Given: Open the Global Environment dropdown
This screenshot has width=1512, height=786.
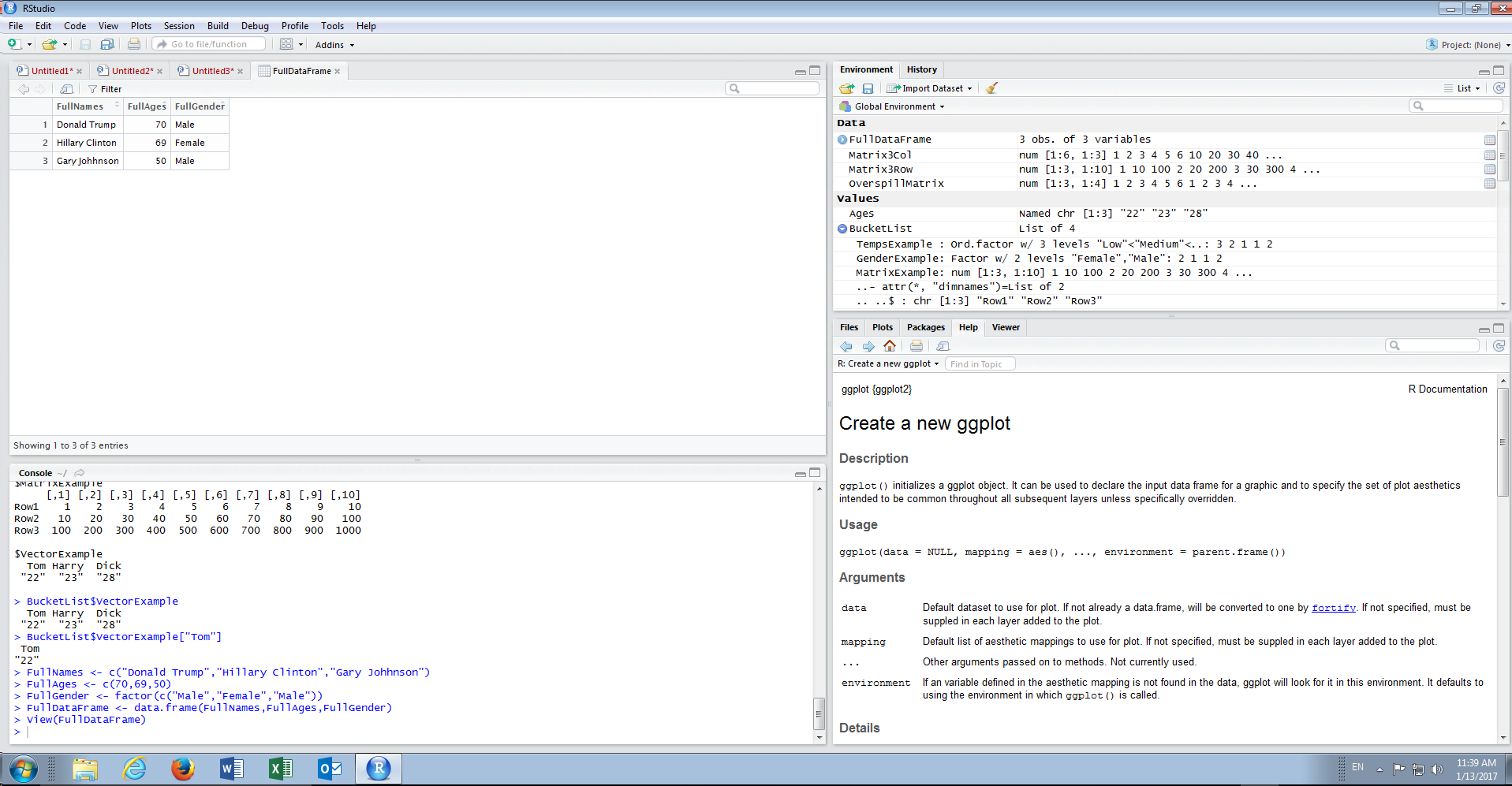Looking at the screenshot, I should point(892,106).
